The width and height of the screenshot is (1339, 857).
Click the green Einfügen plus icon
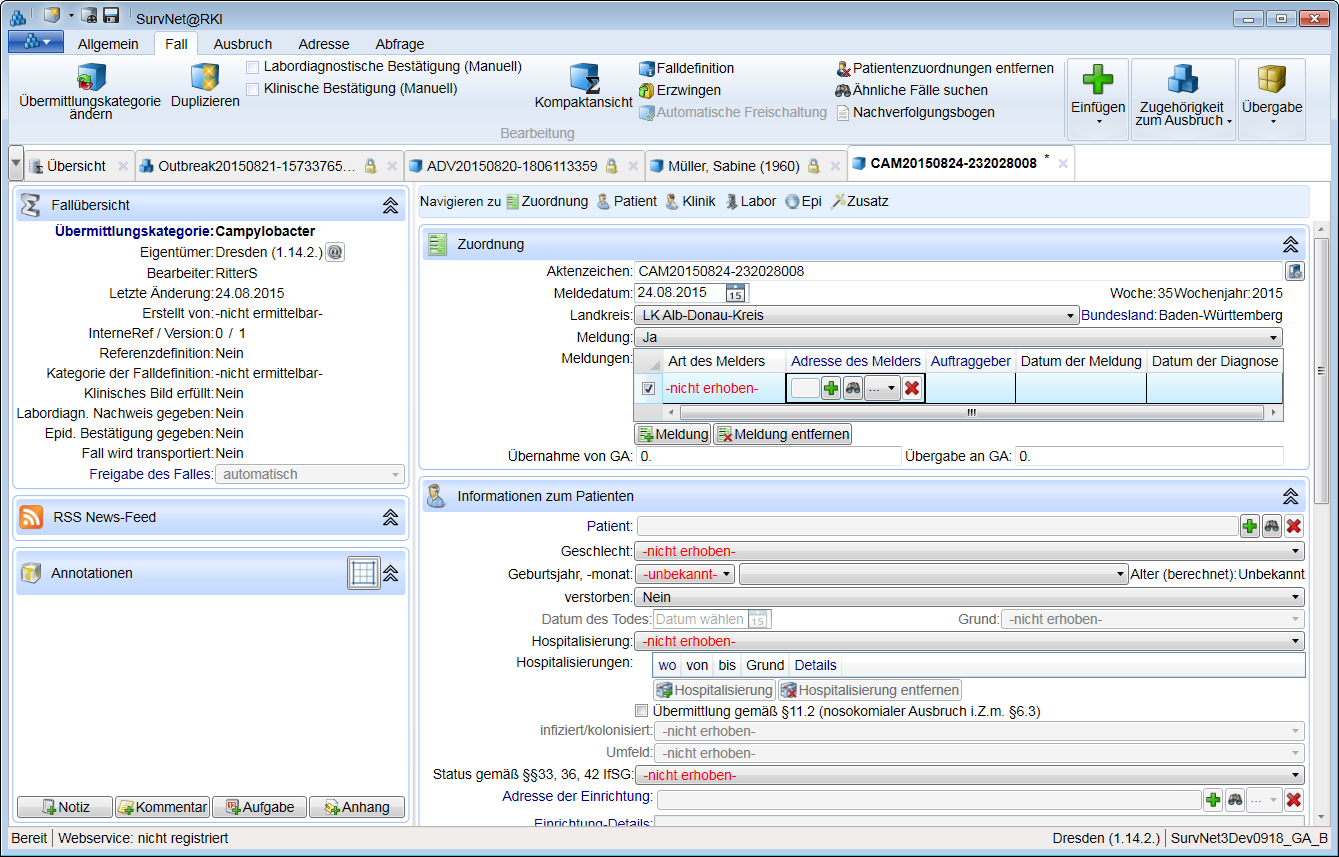coord(1097,80)
